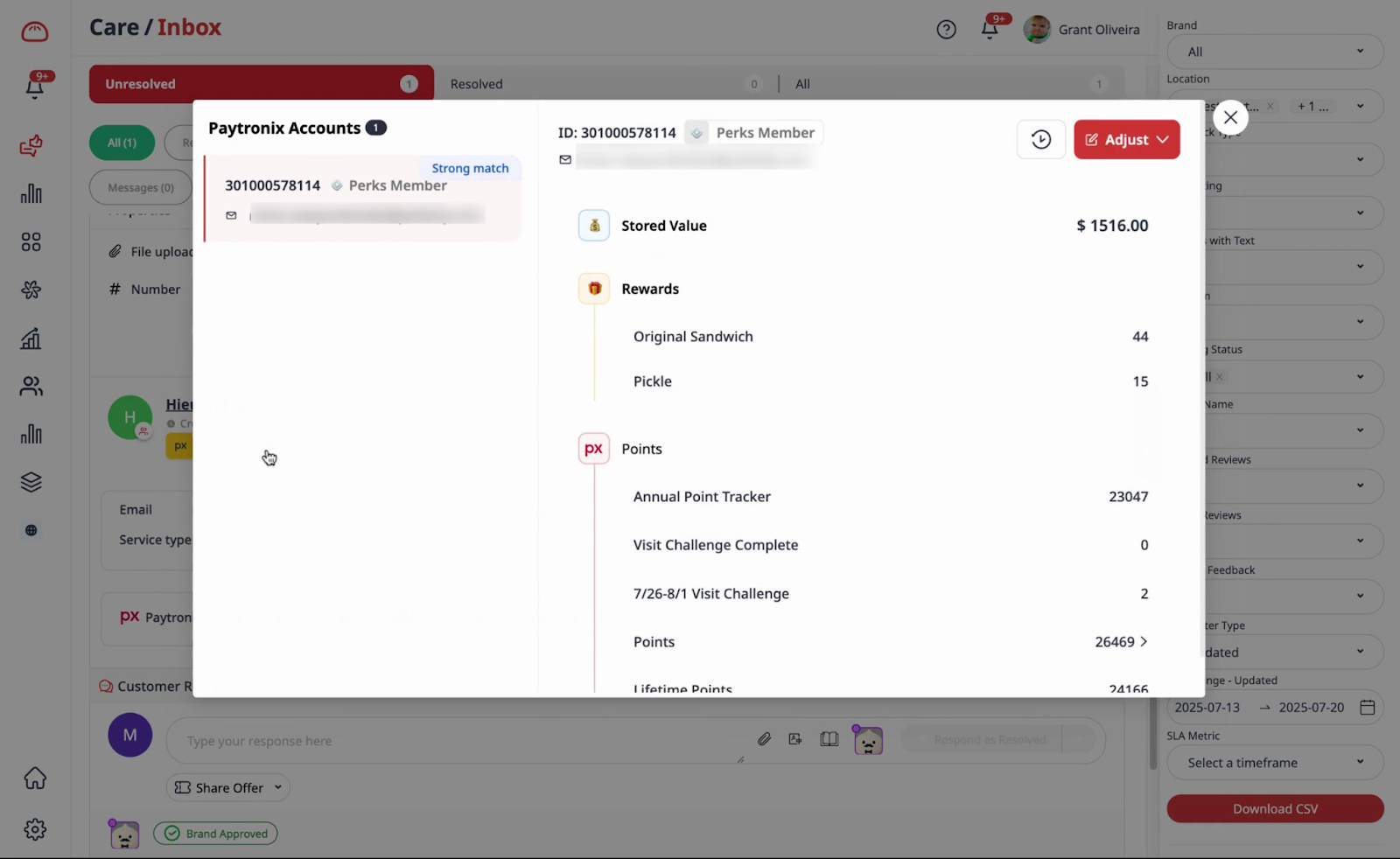Click the app logo in sidebar
1400x859 pixels.
click(x=35, y=32)
